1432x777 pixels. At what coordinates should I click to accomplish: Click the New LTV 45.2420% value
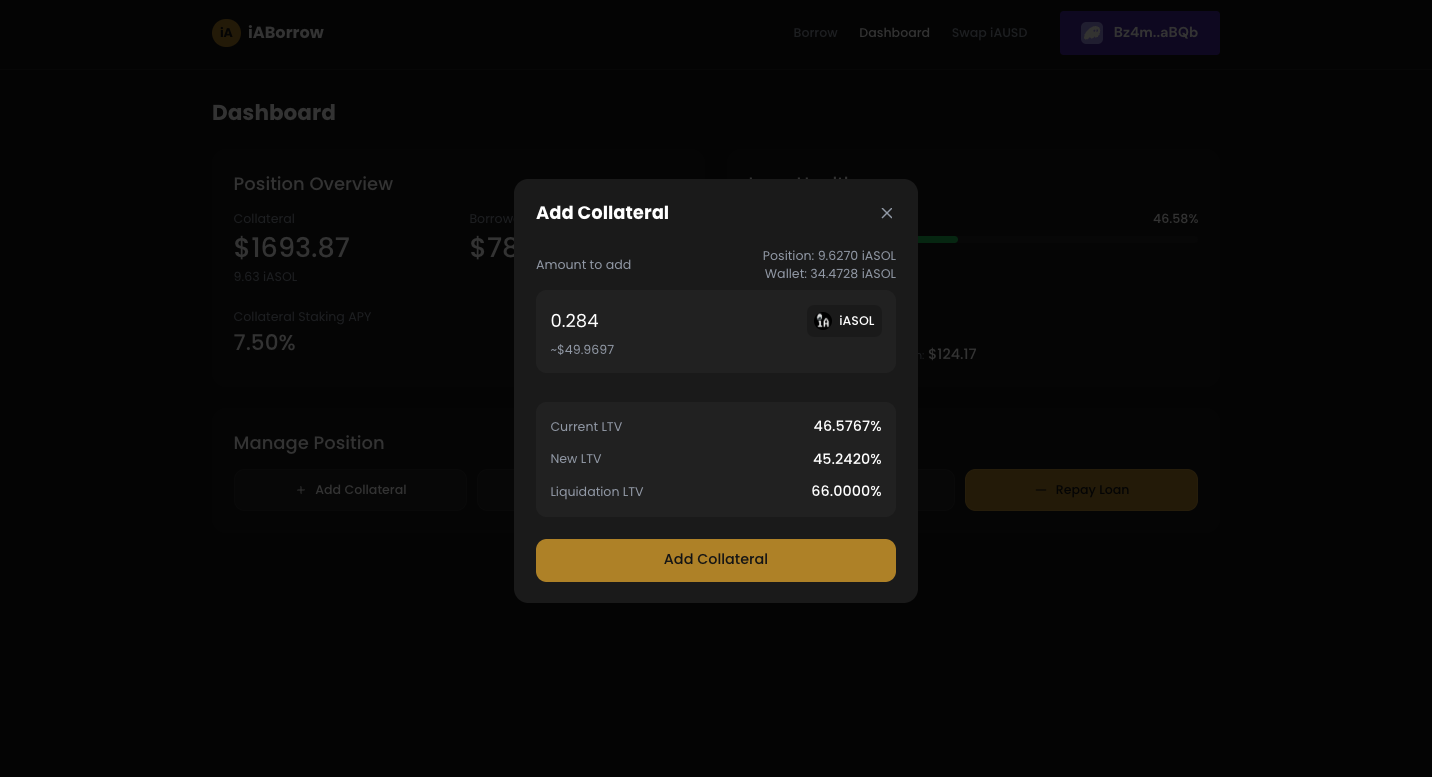click(x=847, y=459)
